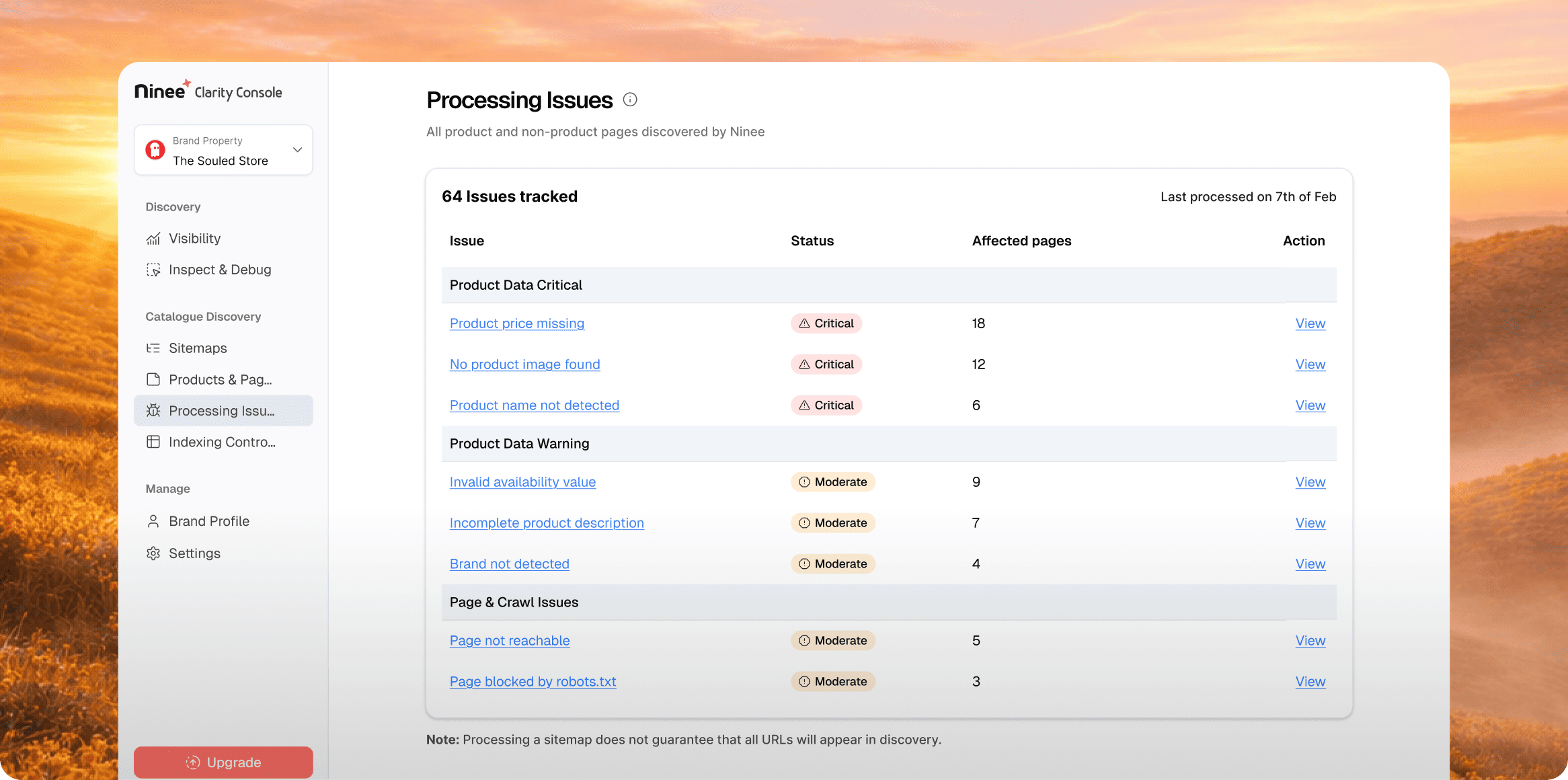This screenshot has height=780, width=1568.
Task: Click the Inspect & Debug cursor icon
Action: pos(153,270)
